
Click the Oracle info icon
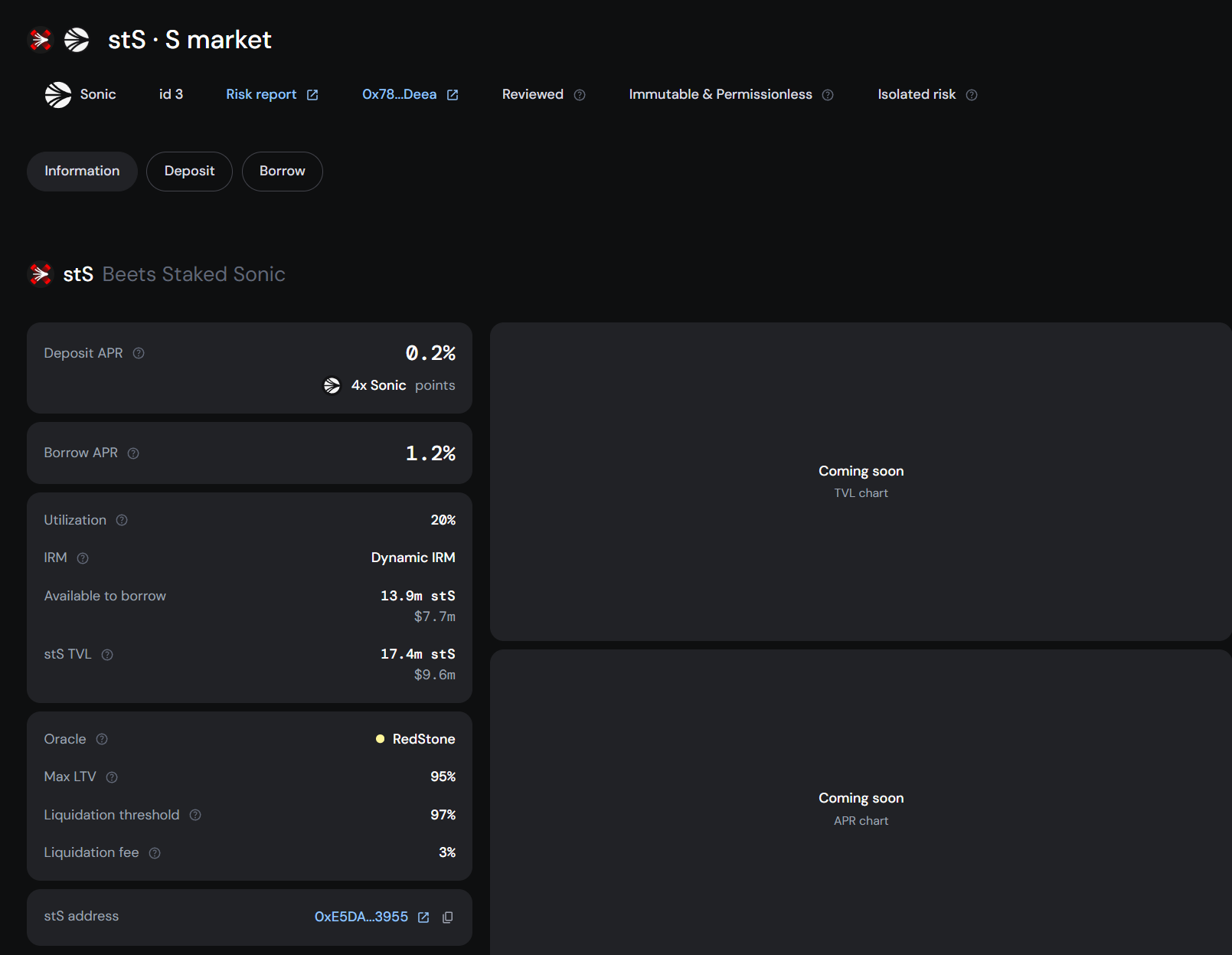tap(102, 739)
